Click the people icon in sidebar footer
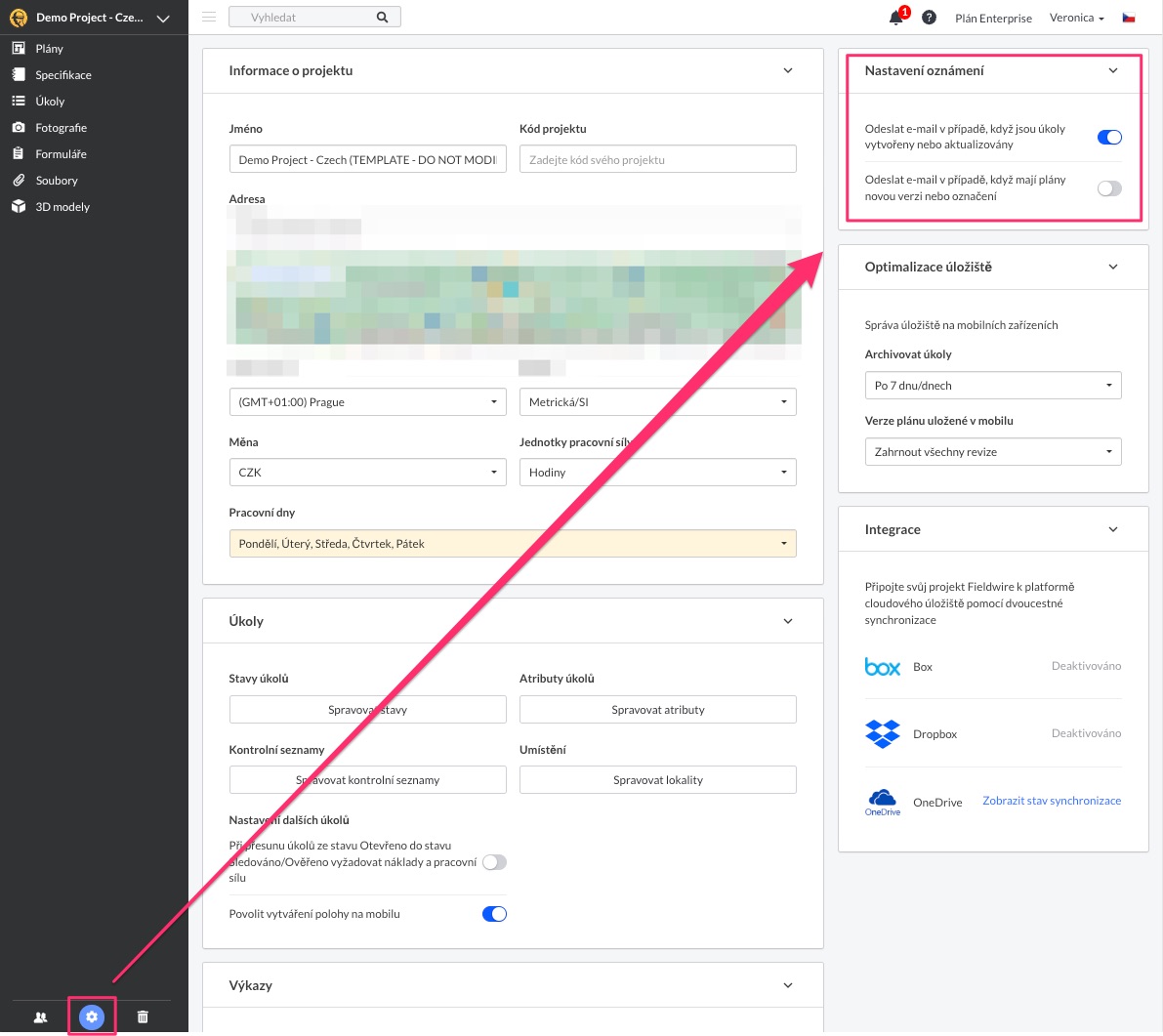This screenshot has width=1163, height=1036. pyautogui.click(x=40, y=1016)
